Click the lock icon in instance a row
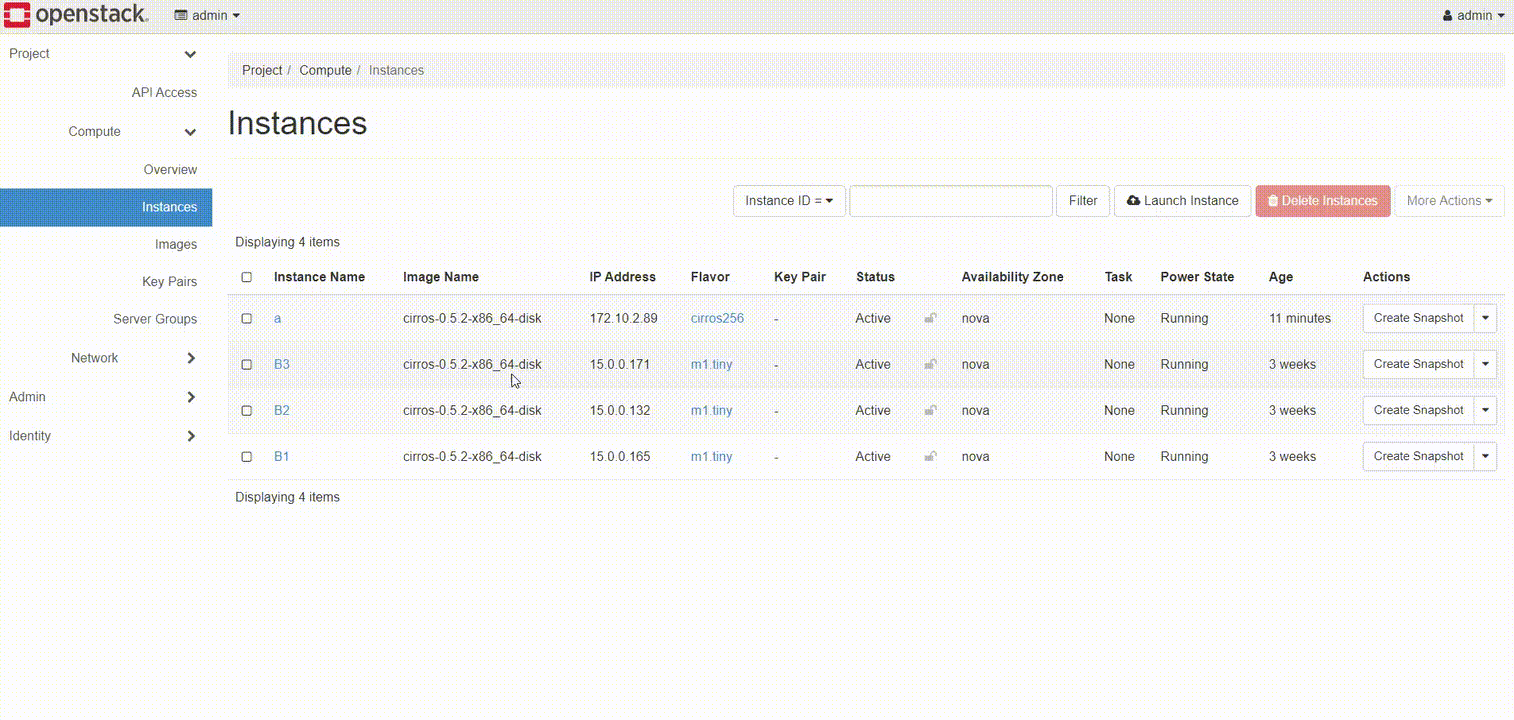 click(x=930, y=319)
